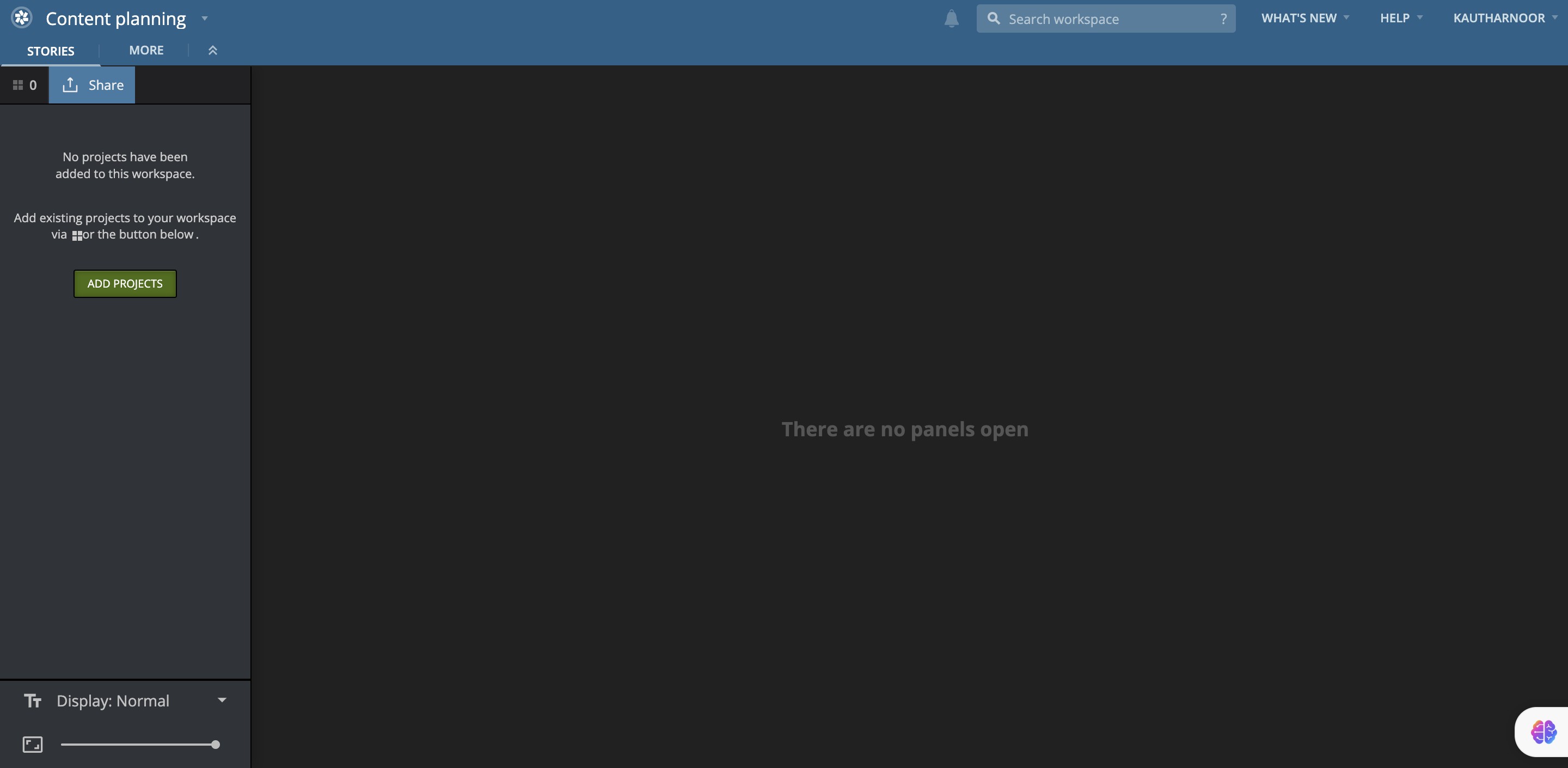
Task: Switch to the MORE tab
Action: 146,51
